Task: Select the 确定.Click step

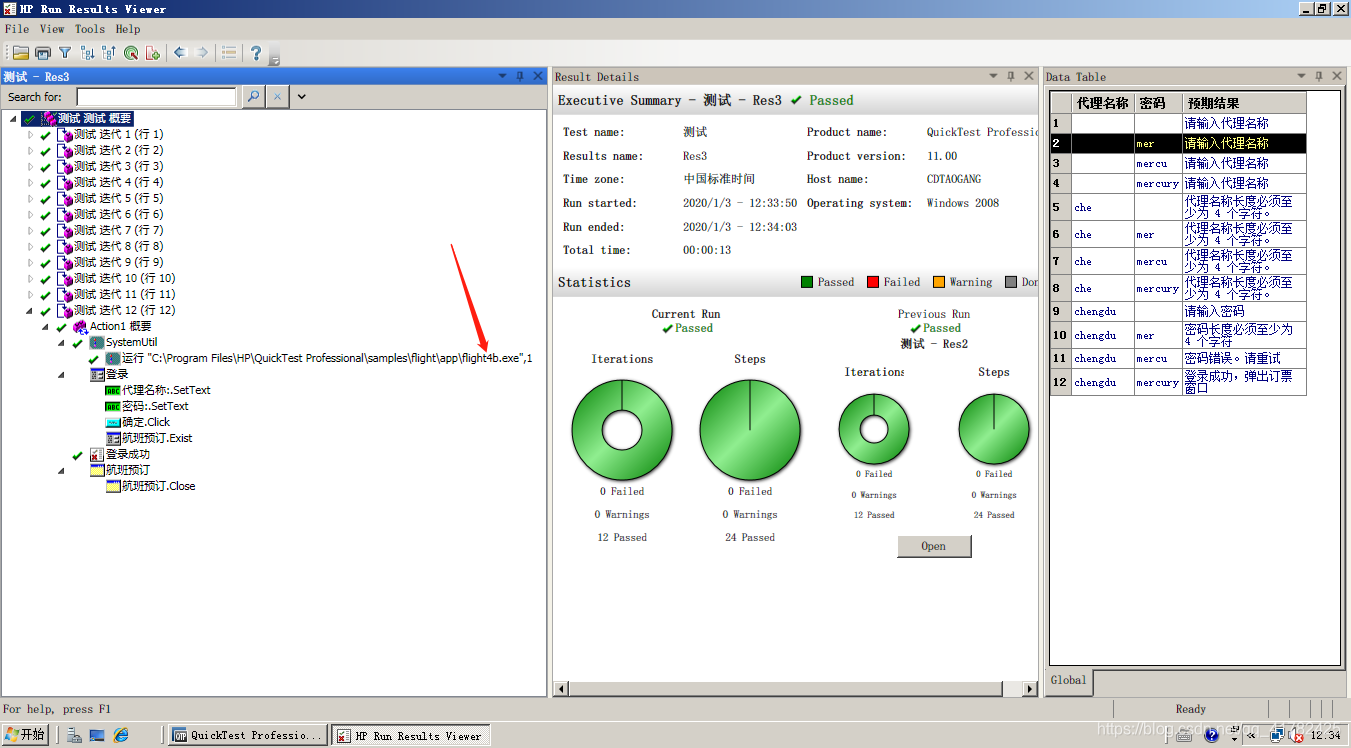Action: pyautogui.click(x=146, y=423)
